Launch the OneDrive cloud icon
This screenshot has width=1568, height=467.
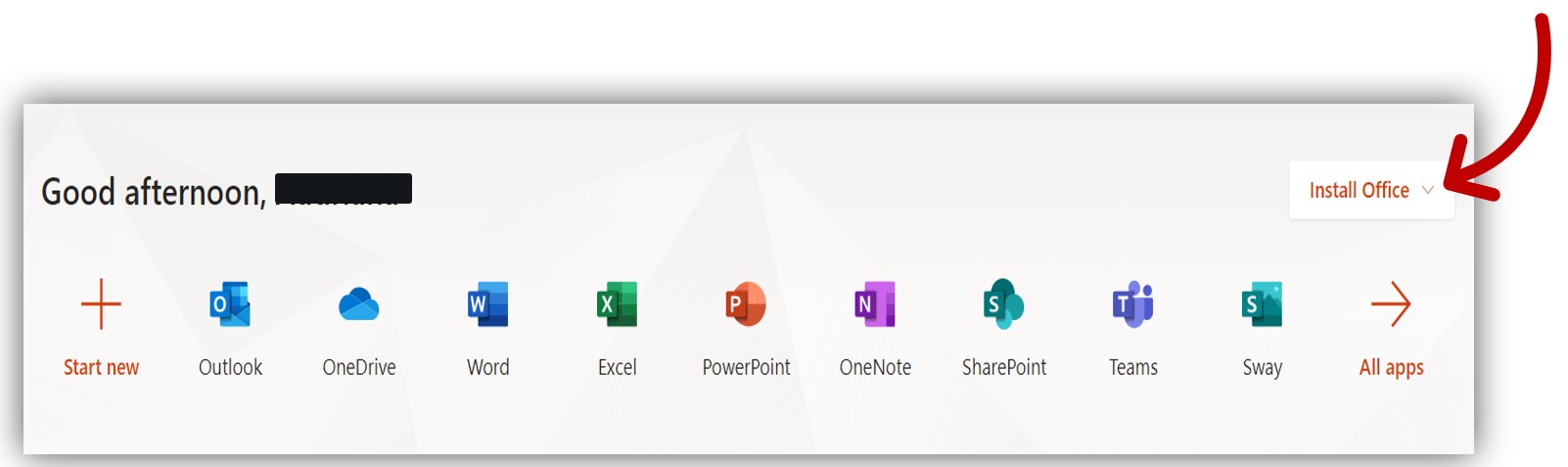359,304
